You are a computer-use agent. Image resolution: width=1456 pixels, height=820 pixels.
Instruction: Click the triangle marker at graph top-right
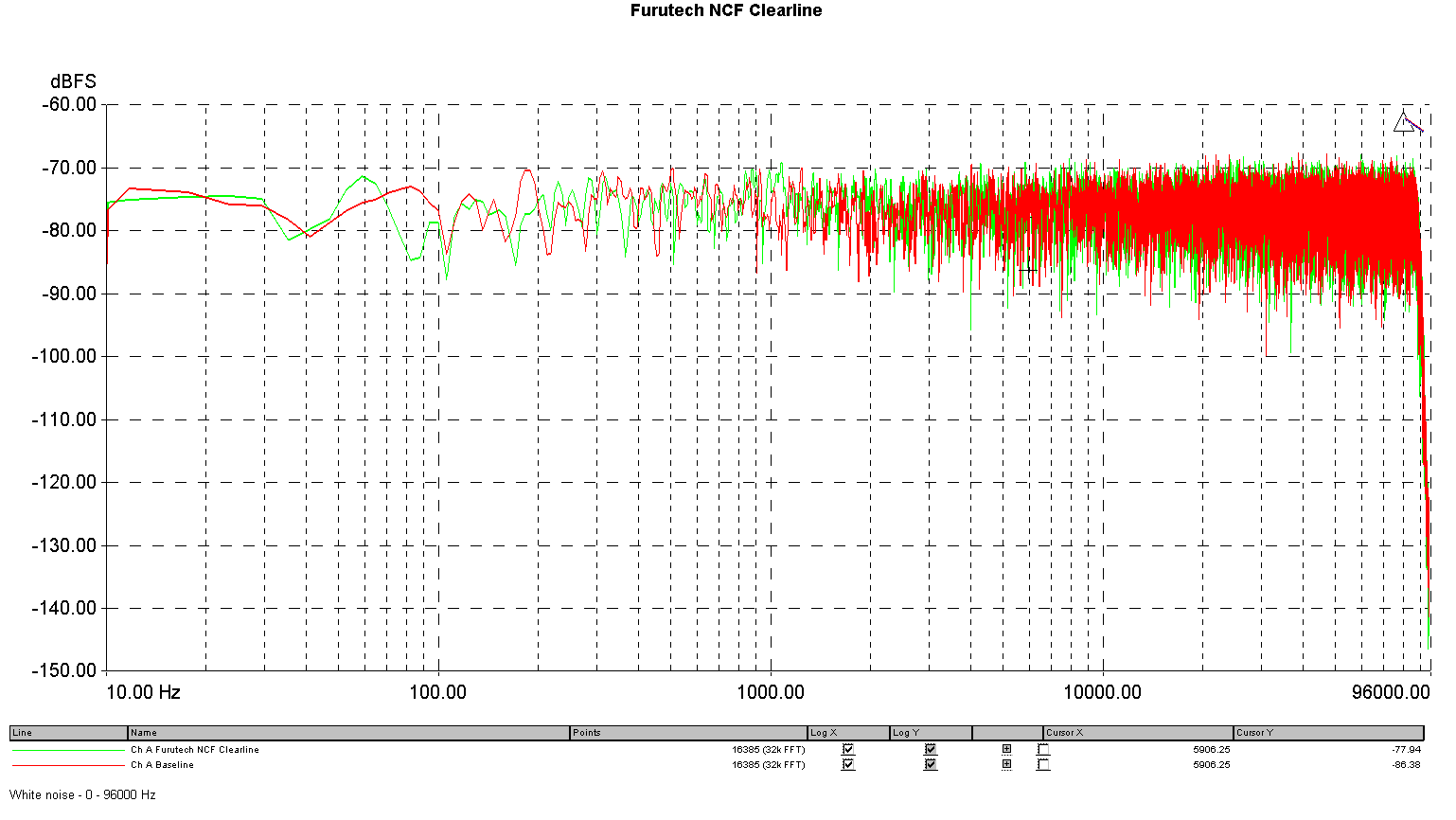click(x=1404, y=122)
